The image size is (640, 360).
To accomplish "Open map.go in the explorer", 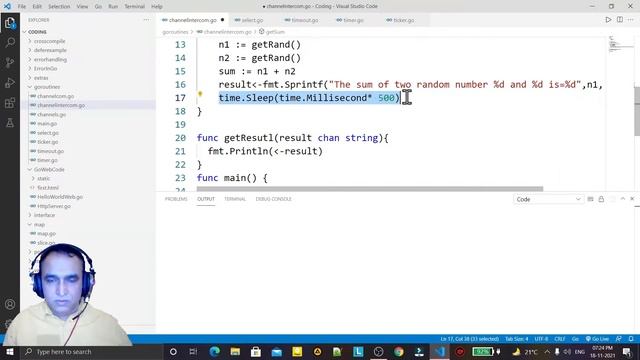I will point(46,233).
